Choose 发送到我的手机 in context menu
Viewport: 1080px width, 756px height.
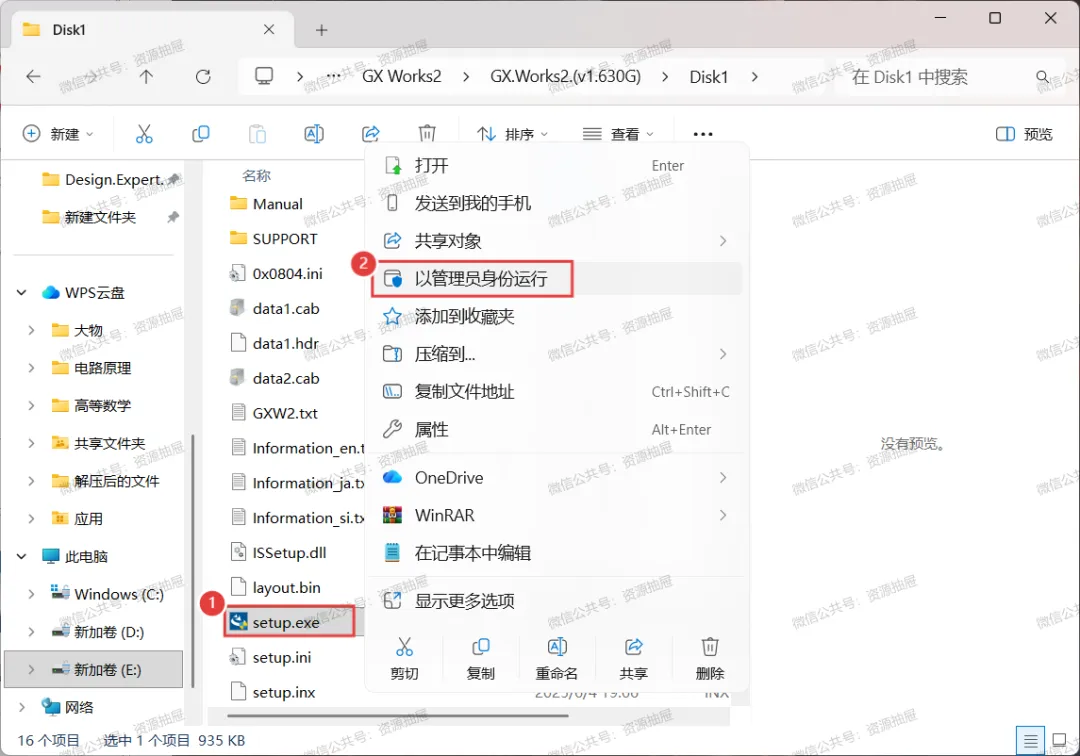coord(557,203)
